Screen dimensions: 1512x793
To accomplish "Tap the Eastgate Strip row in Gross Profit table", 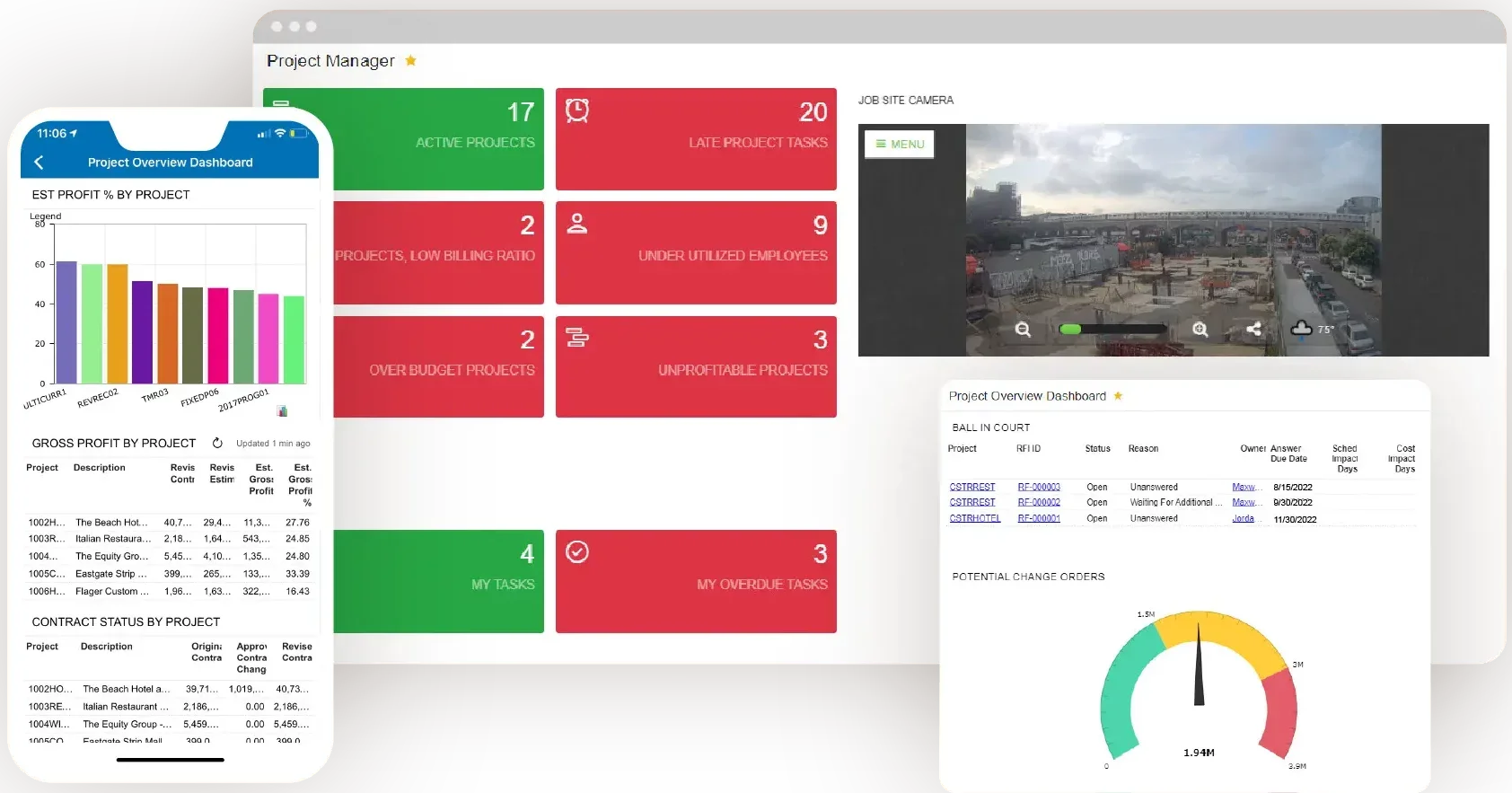I will click(169, 574).
